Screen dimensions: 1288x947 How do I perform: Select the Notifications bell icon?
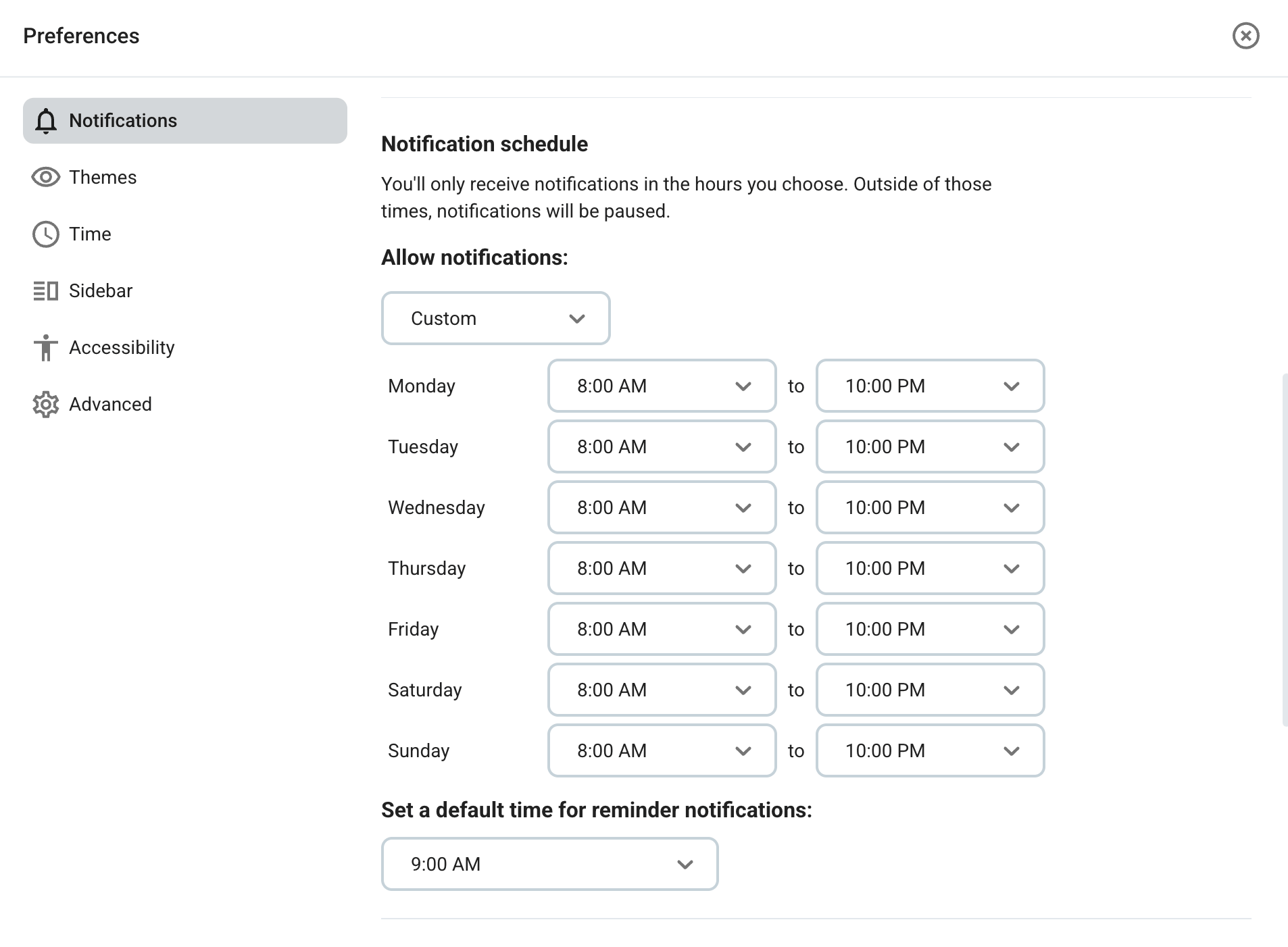coord(46,120)
